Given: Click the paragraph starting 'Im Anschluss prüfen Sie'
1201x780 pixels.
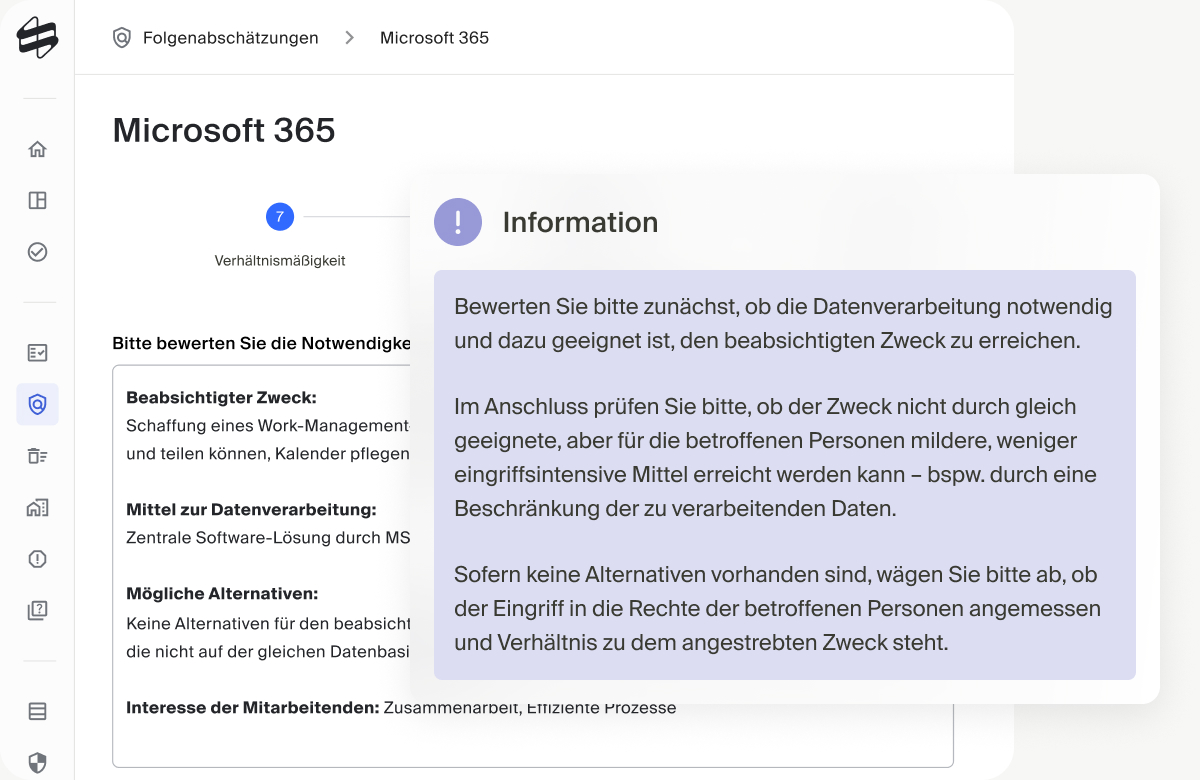Looking at the screenshot, I should point(775,457).
